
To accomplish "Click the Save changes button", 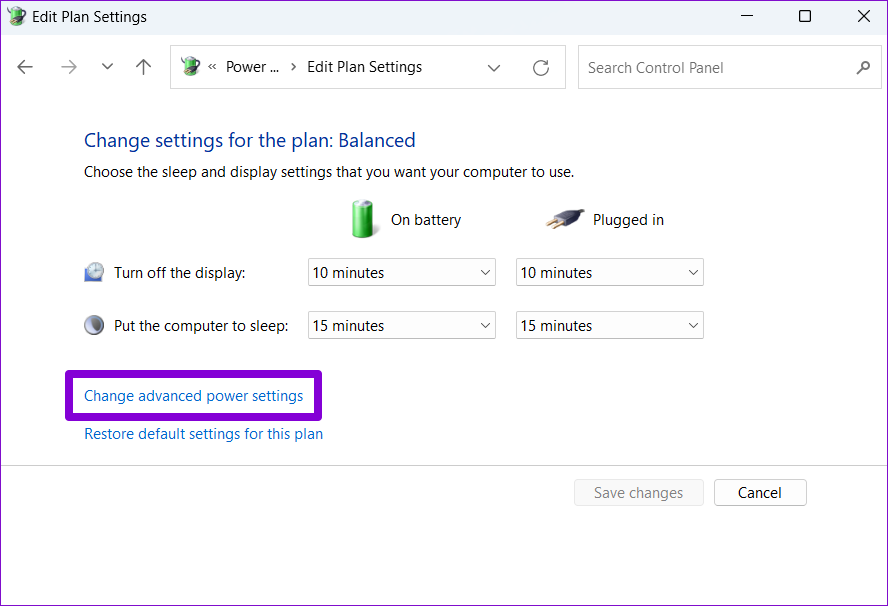I will (x=638, y=492).
